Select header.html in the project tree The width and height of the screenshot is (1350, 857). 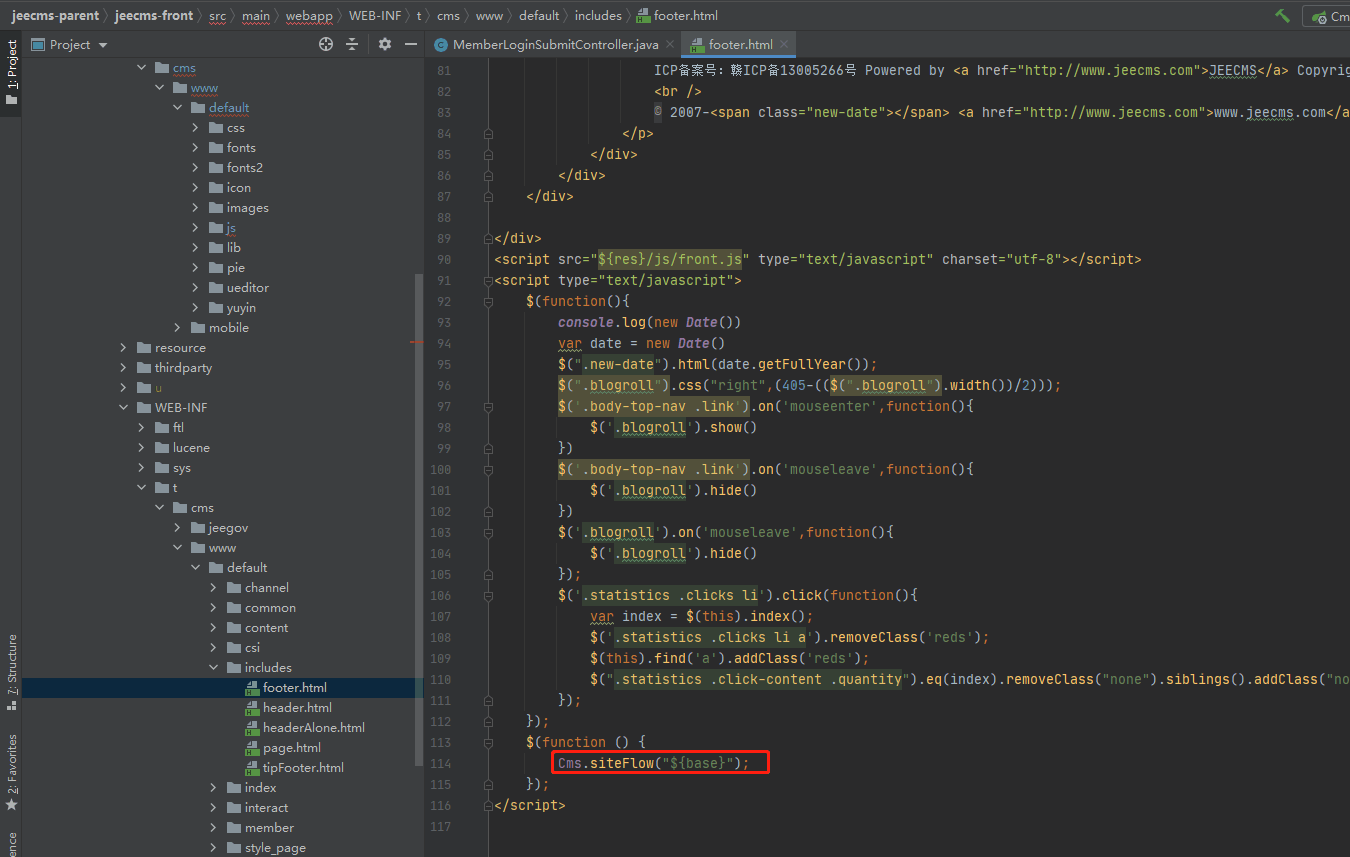click(297, 708)
